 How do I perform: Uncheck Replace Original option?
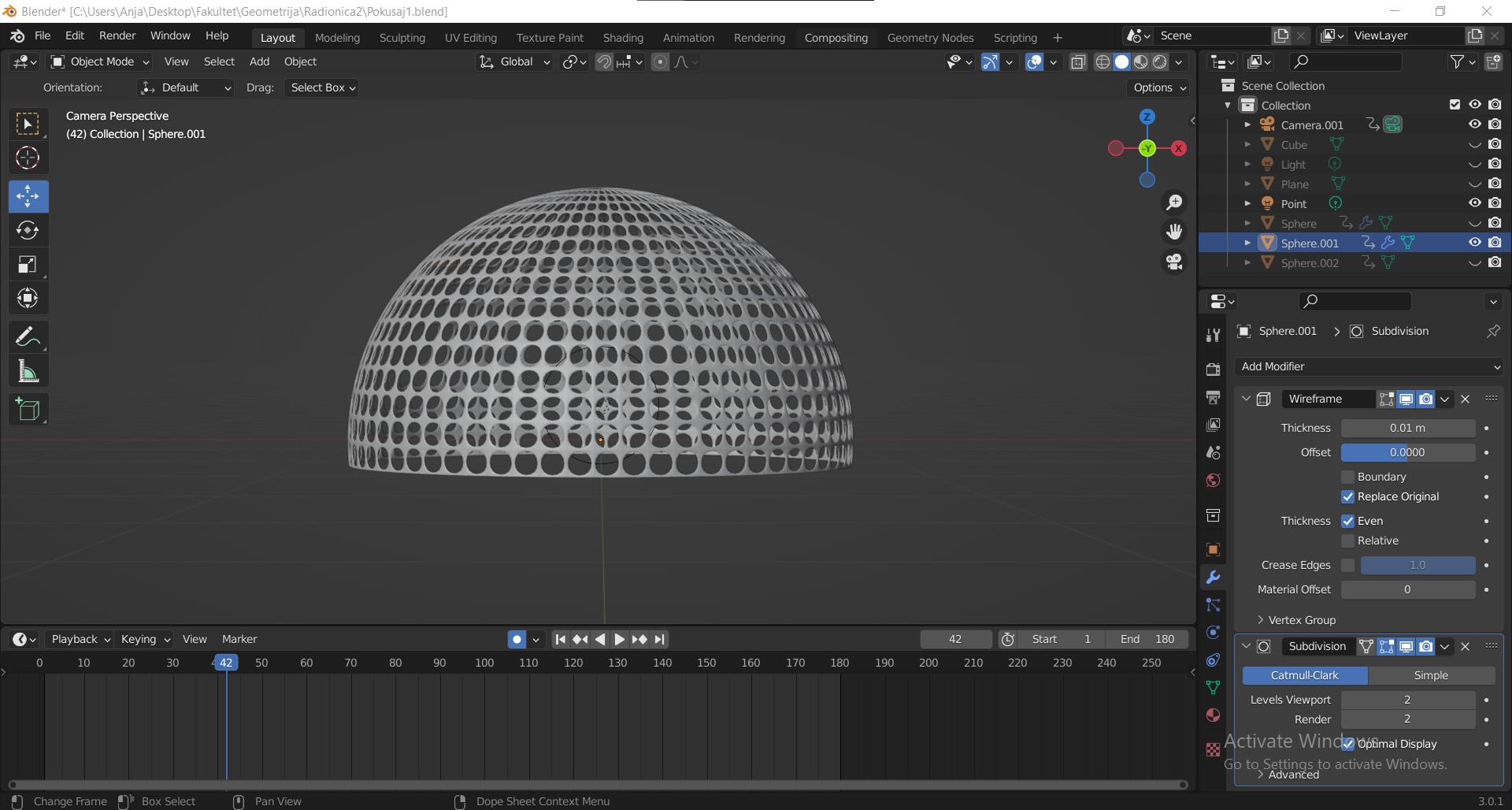[x=1347, y=496]
